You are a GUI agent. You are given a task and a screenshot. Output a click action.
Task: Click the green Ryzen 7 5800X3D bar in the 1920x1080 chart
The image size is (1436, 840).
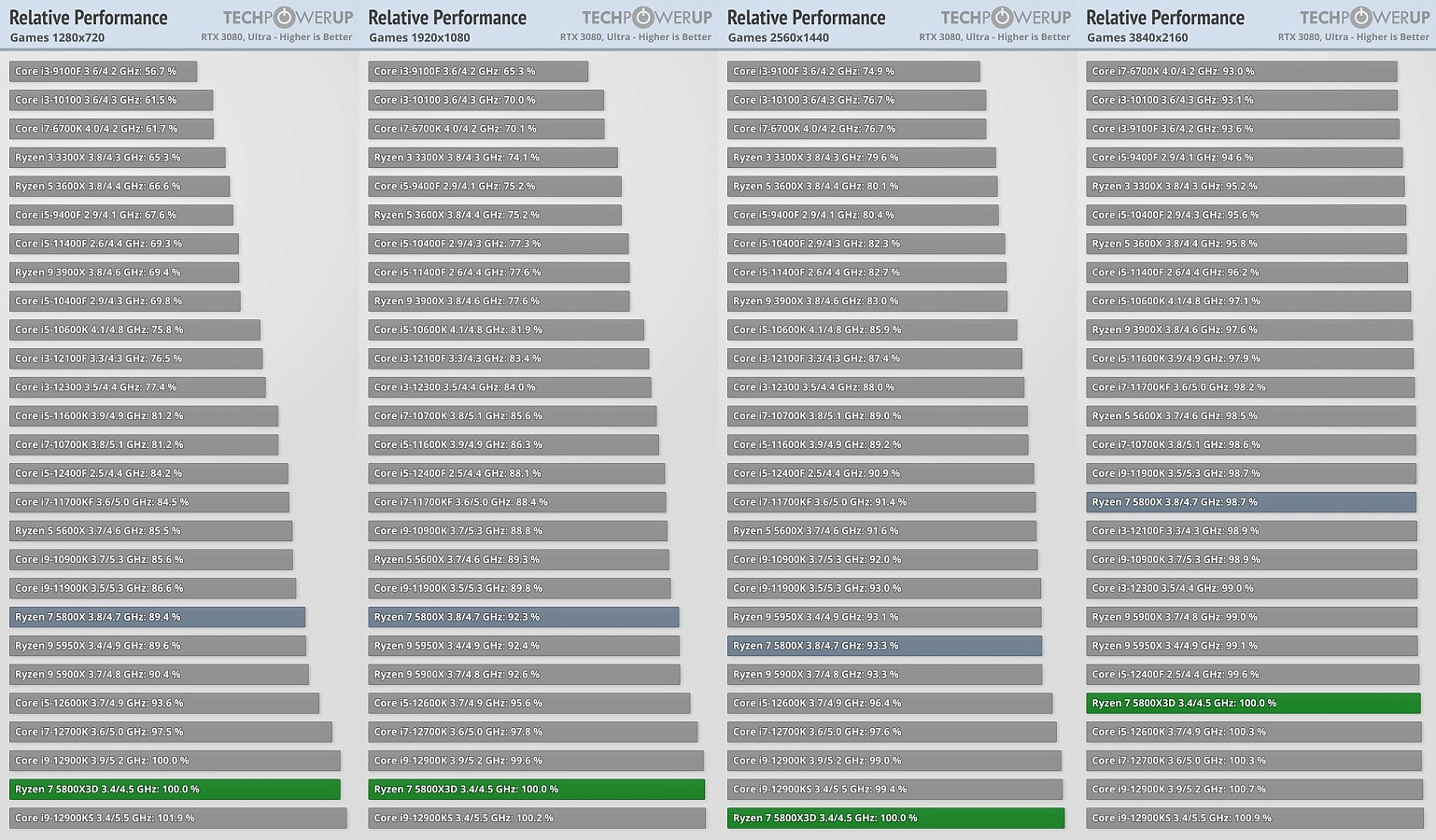(537, 790)
